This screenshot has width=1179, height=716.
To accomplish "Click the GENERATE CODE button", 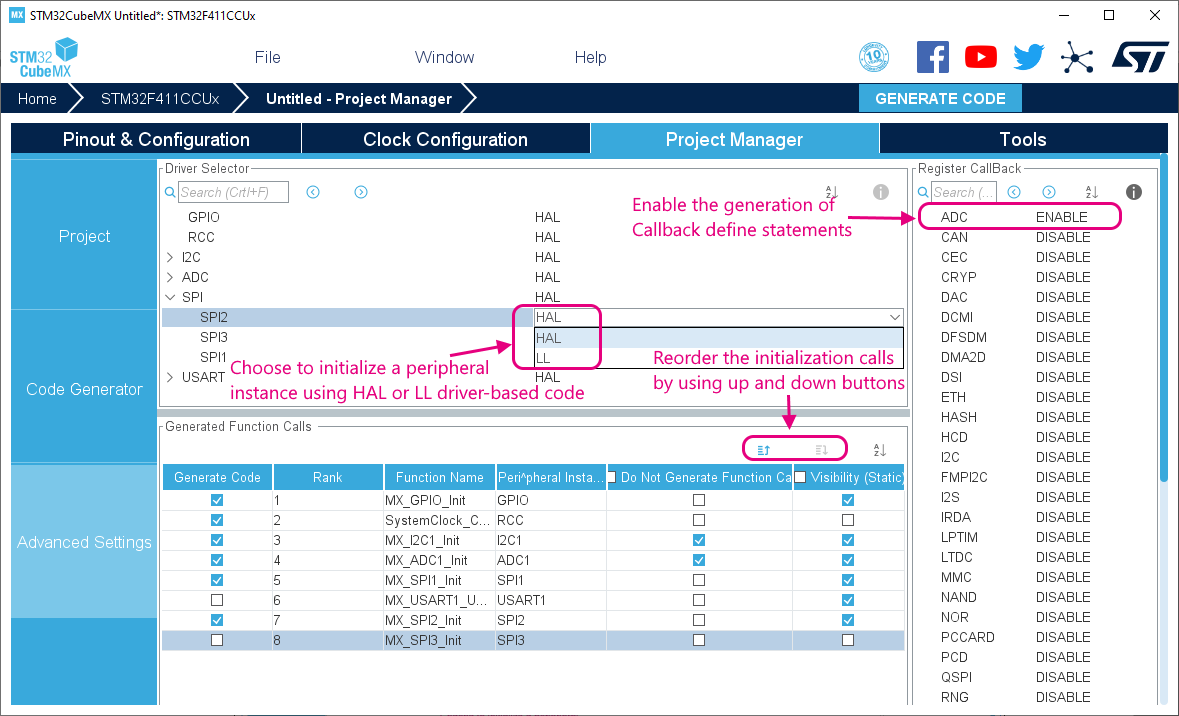I will [940, 99].
